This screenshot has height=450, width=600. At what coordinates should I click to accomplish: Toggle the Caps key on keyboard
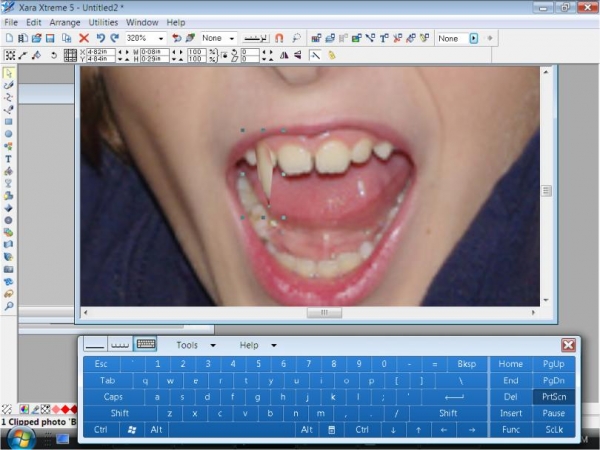(113, 397)
